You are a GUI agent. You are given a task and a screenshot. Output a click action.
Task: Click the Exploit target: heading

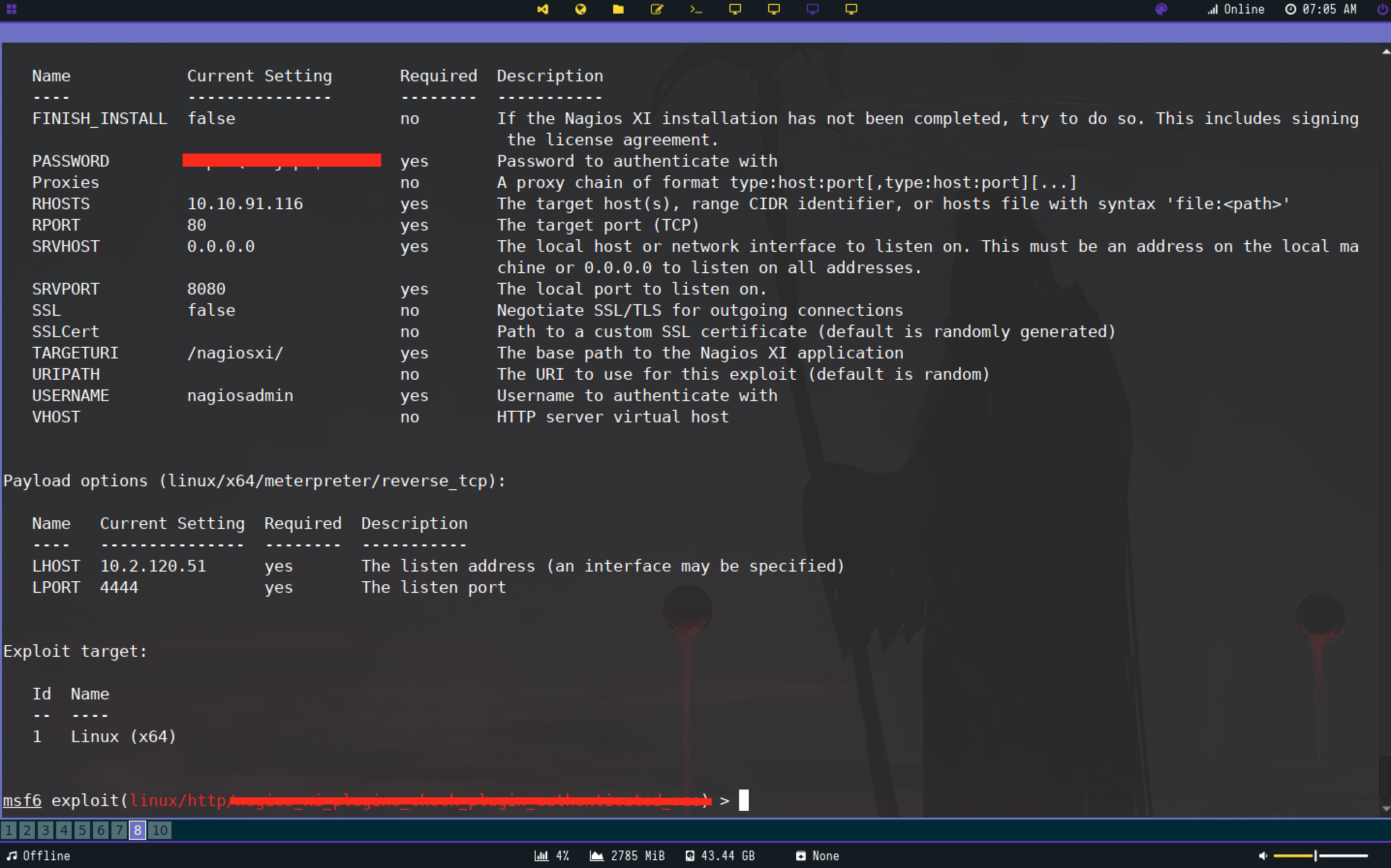pos(75,651)
